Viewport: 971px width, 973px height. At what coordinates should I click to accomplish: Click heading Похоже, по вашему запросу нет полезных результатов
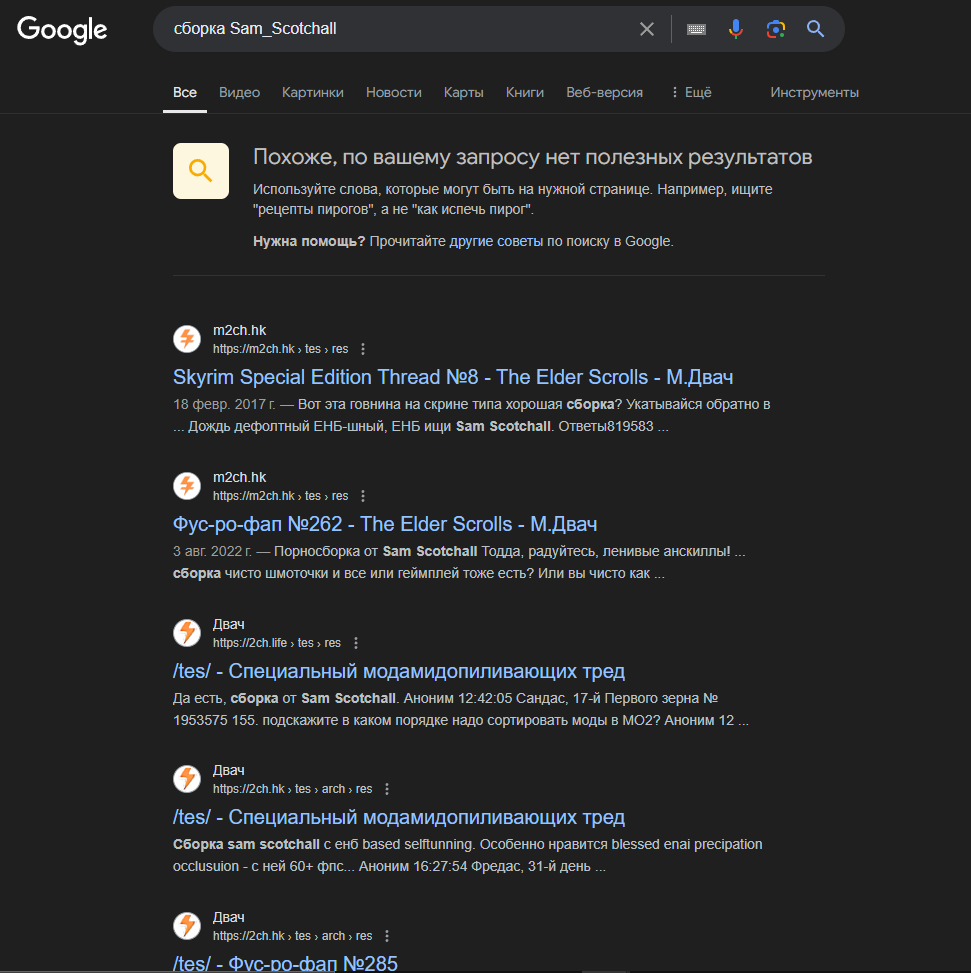pos(532,158)
